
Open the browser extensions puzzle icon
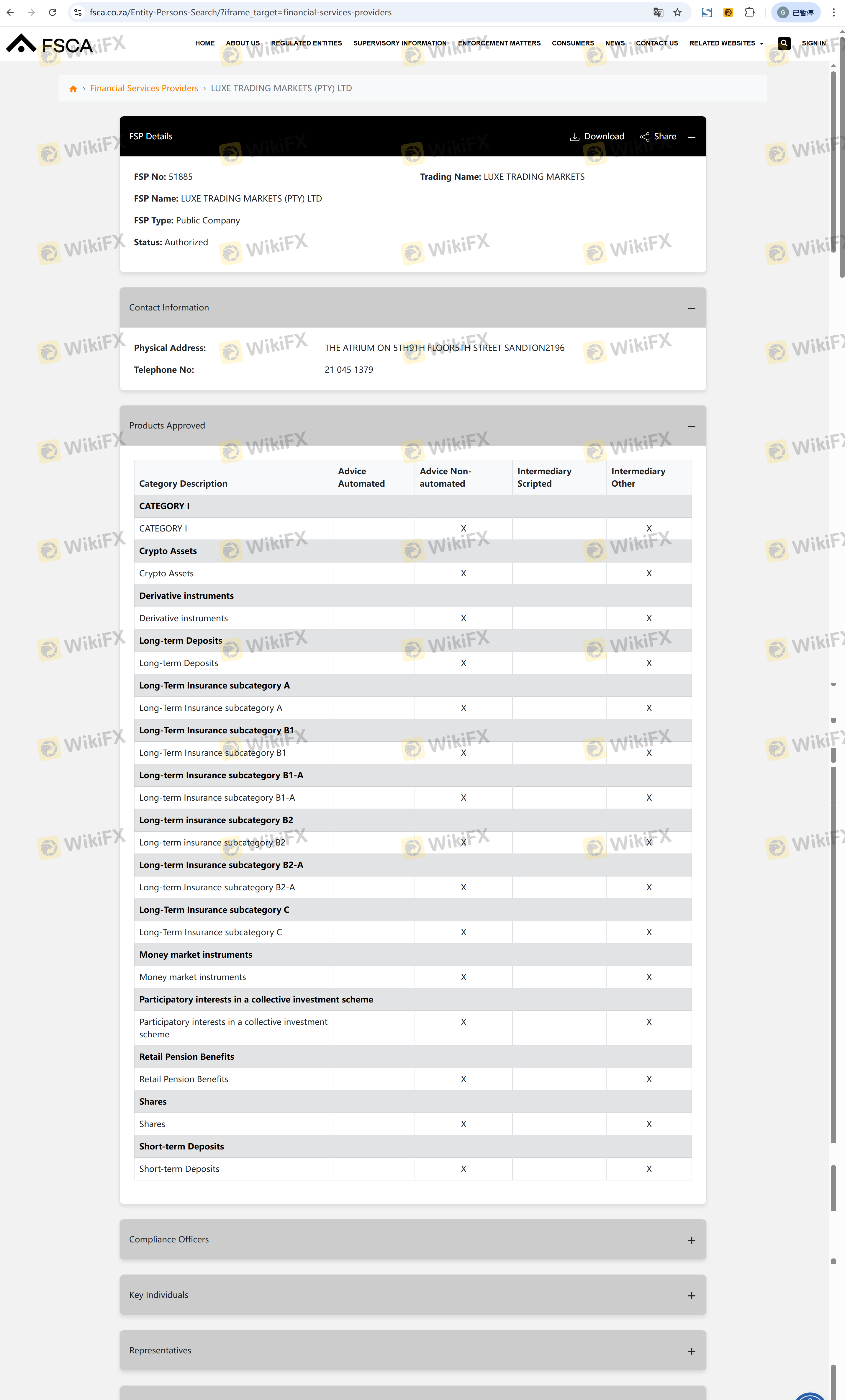[x=750, y=12]
